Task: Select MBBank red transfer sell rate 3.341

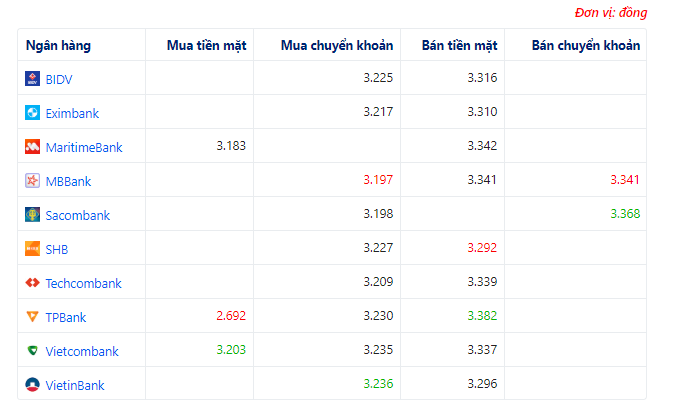Action: pos(625,180)
